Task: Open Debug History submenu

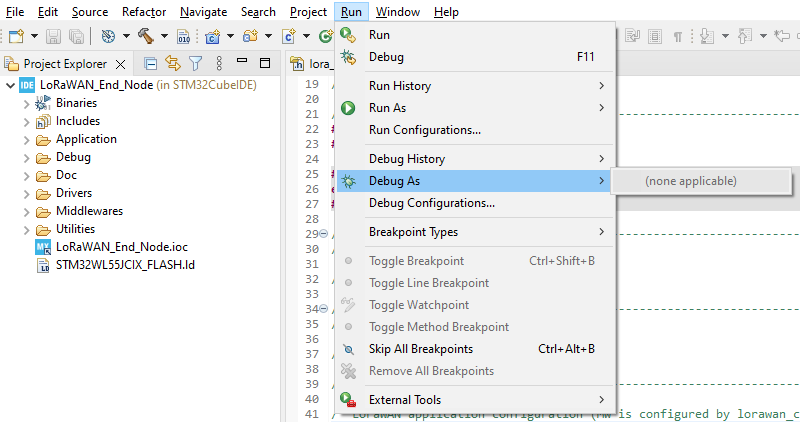Action: pyautogui.click(x=475, y=159)
